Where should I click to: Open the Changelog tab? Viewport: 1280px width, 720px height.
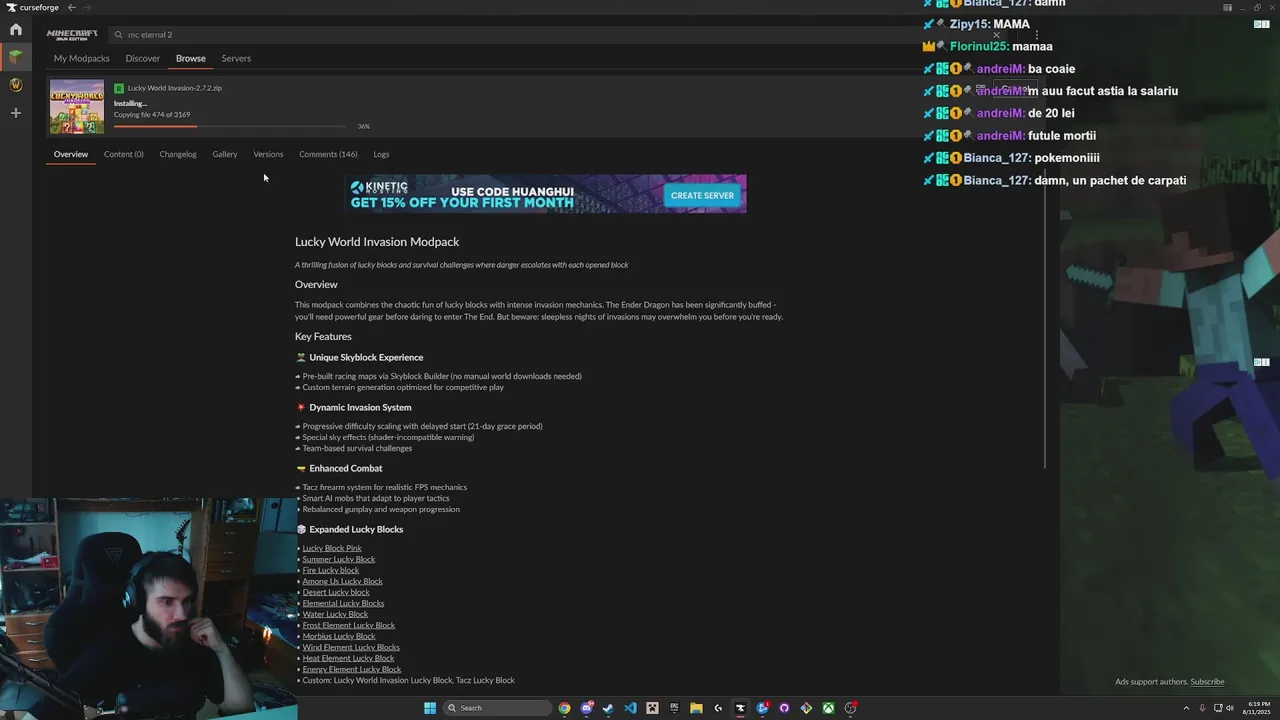[x=178, y=154]
